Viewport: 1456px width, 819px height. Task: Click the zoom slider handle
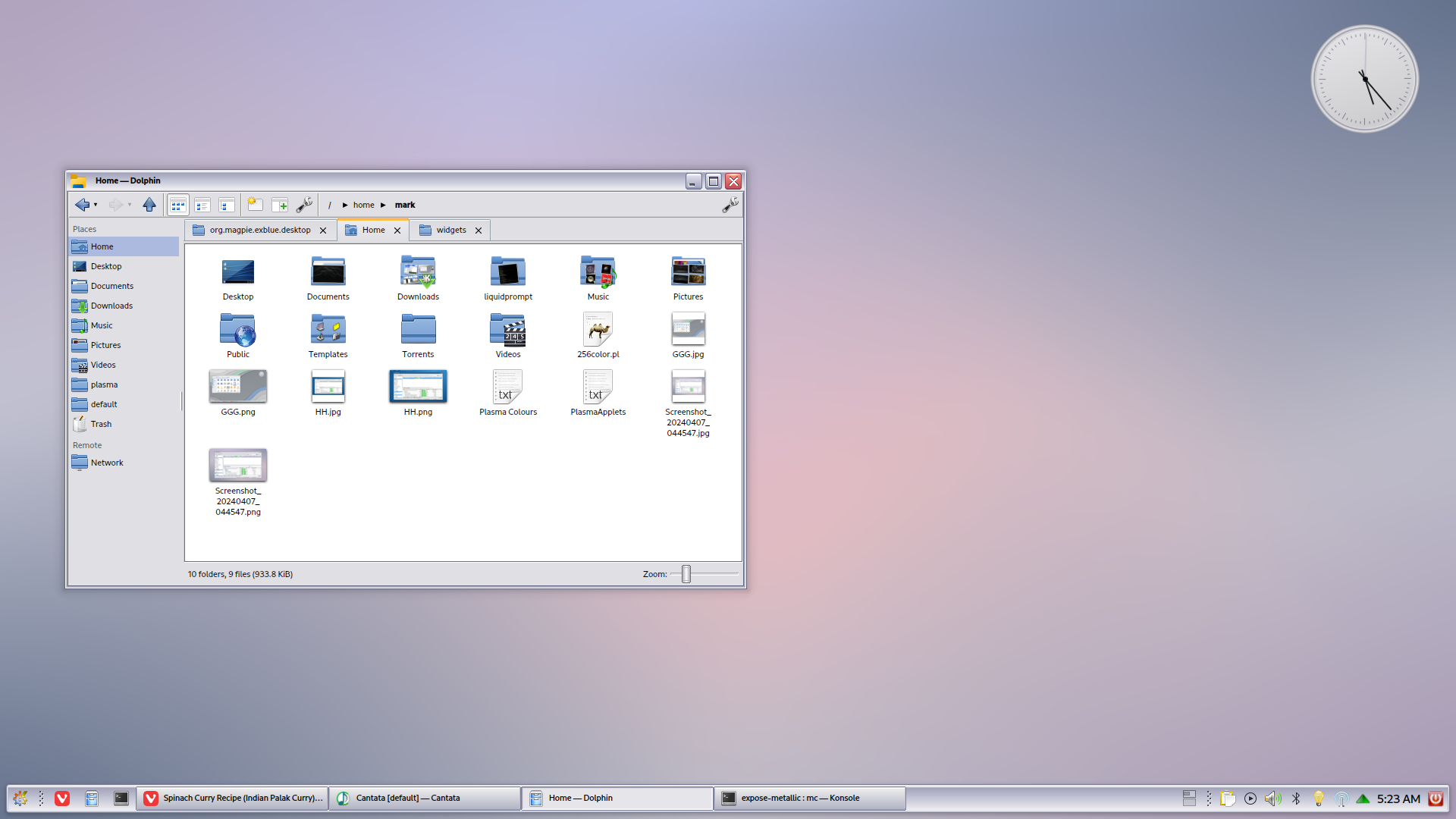click(686, 574)
